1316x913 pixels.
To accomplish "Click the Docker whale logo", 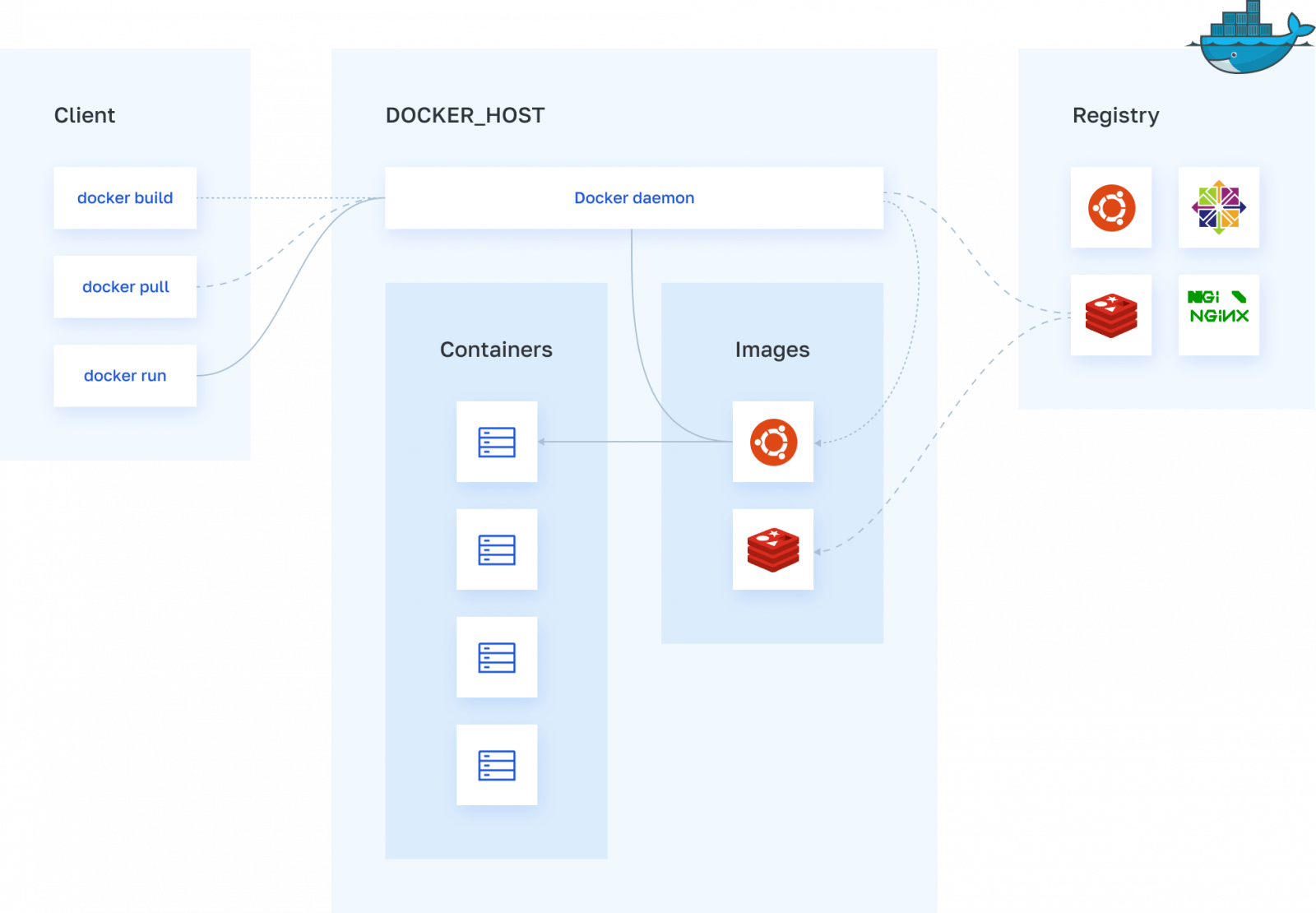I will pos(1250,37).
